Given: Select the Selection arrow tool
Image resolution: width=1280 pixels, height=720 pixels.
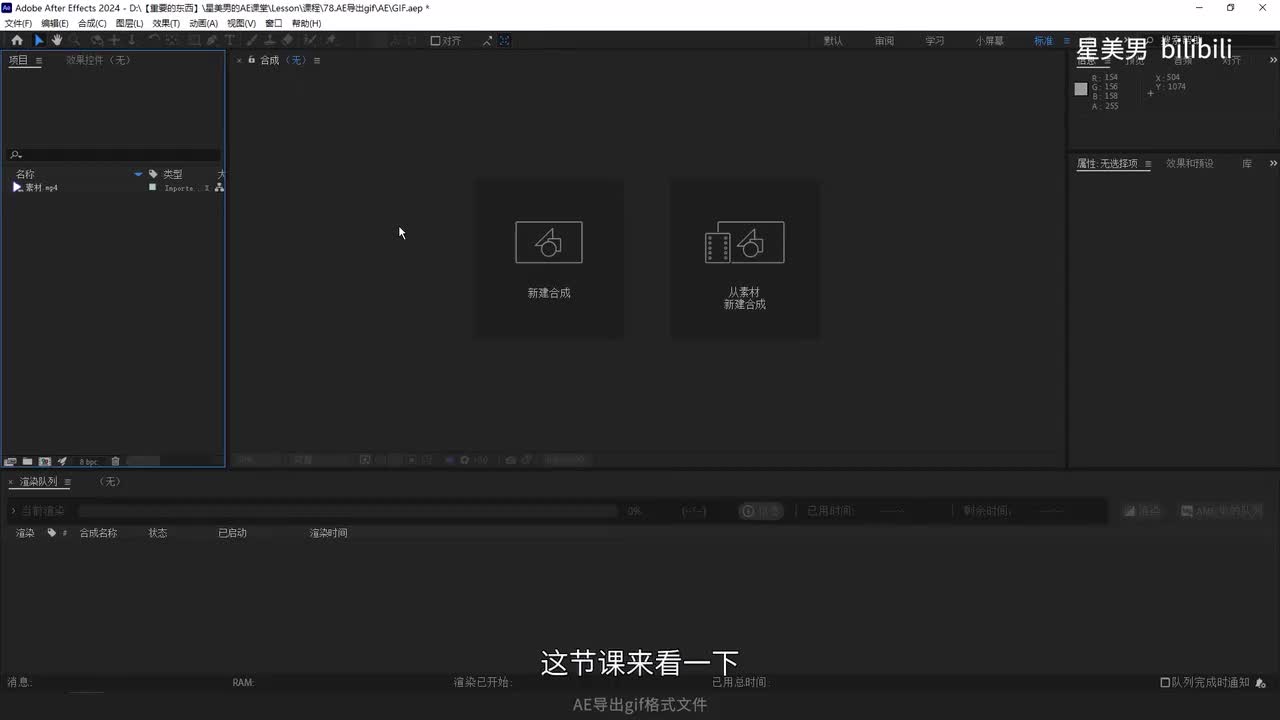Looking at the screenshot, I should click(x=39, y=40).
